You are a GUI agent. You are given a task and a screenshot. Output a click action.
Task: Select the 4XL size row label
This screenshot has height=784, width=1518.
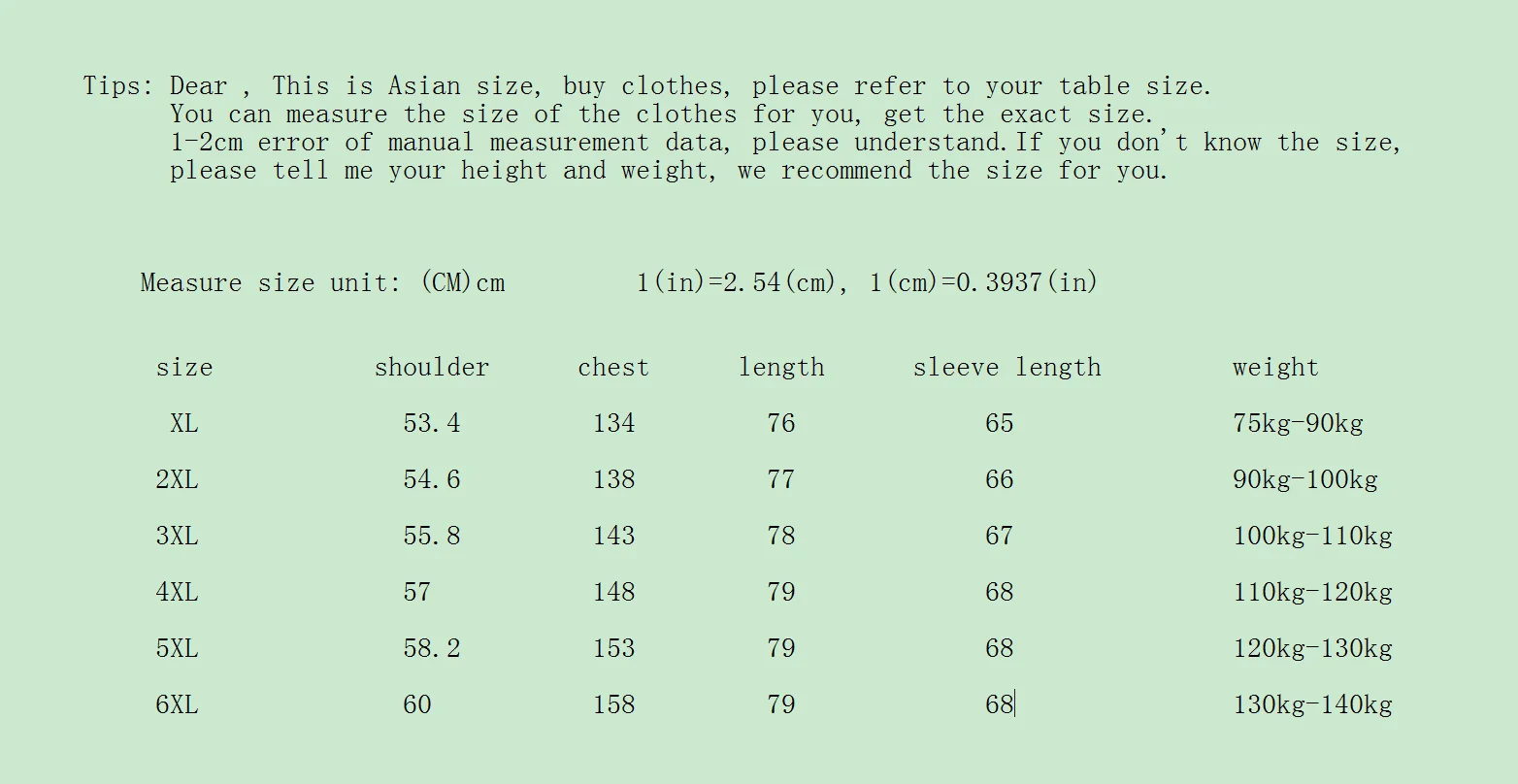point(177,593)
